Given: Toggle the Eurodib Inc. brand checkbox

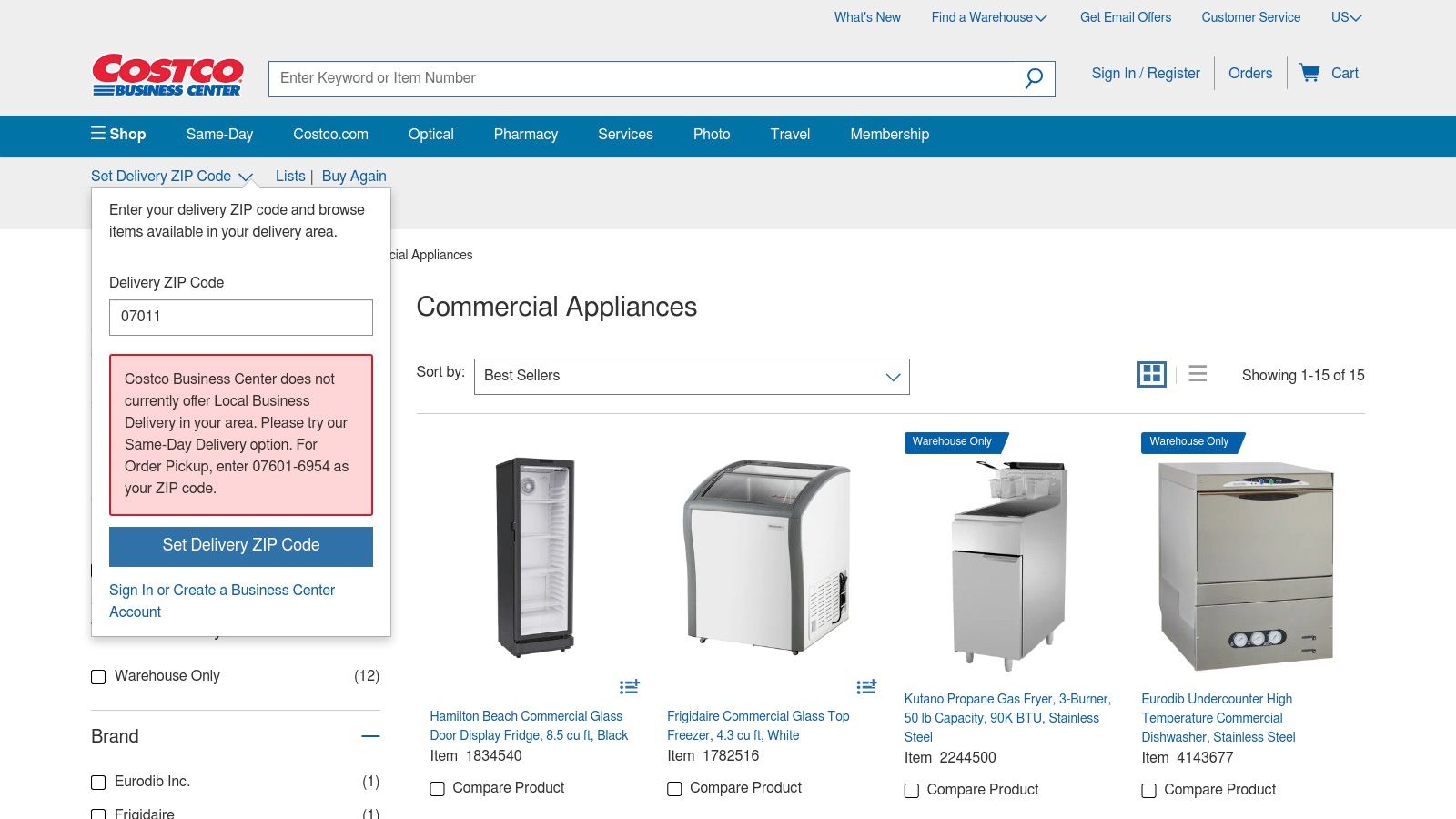Looking at the screenshot, I should tap(98, 783).
